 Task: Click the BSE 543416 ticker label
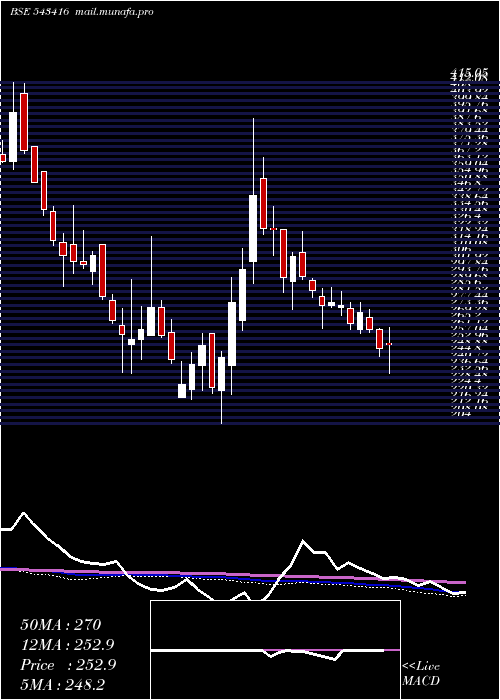pos(39,12)
